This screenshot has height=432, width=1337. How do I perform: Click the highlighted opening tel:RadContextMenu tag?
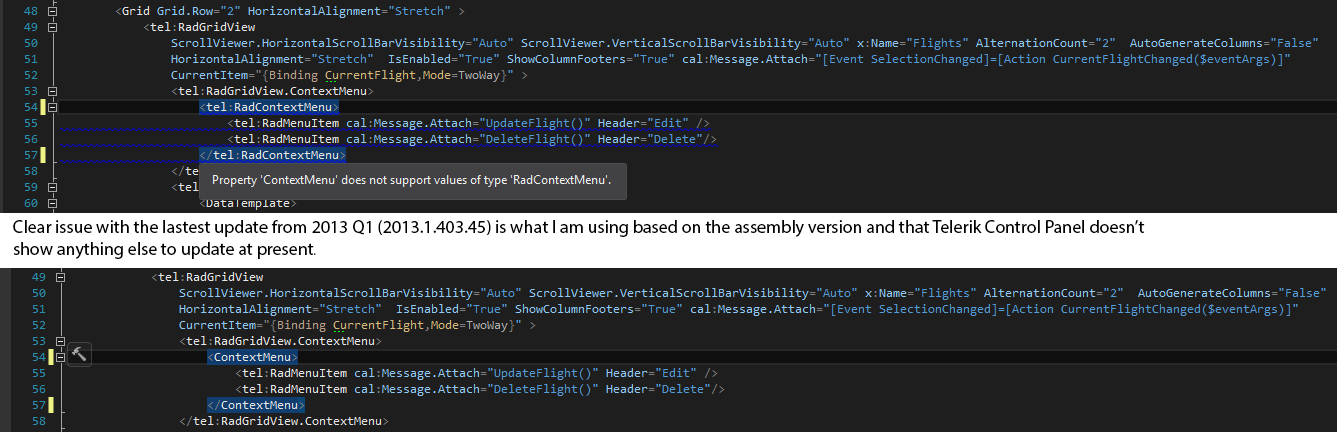269,107
